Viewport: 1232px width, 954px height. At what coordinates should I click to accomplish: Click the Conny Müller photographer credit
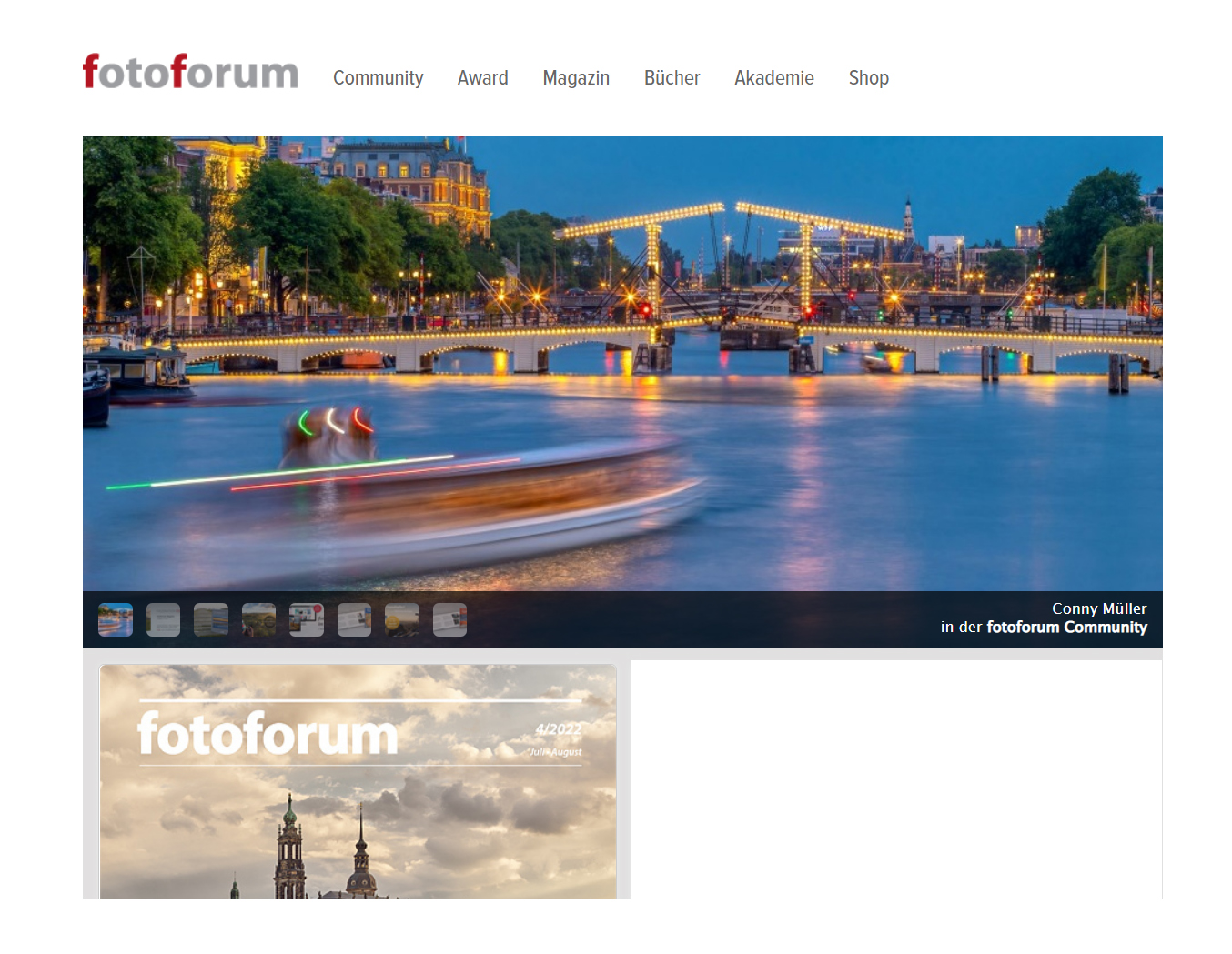1098,608
